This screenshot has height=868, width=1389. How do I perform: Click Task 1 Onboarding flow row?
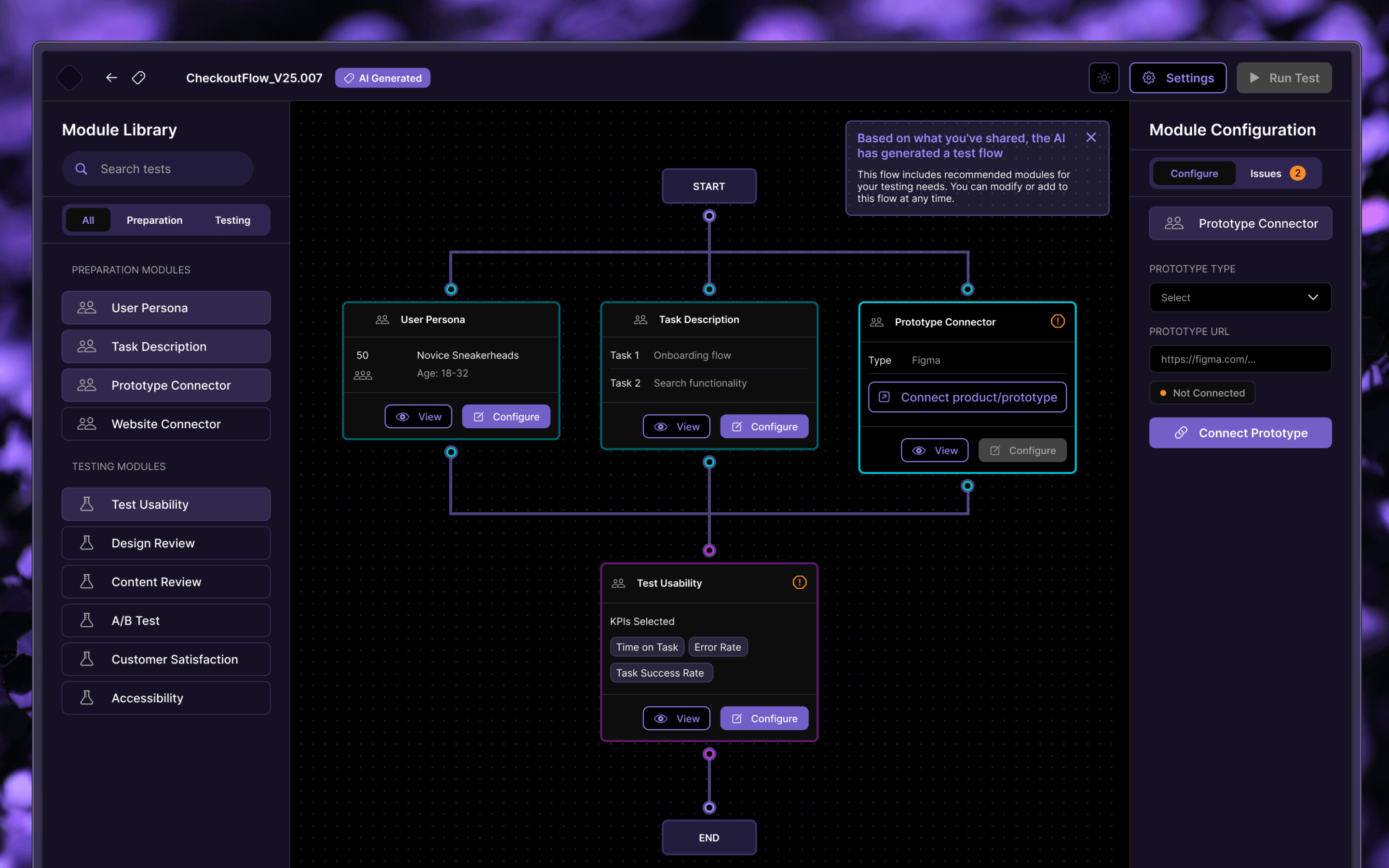tap(709, 355)
